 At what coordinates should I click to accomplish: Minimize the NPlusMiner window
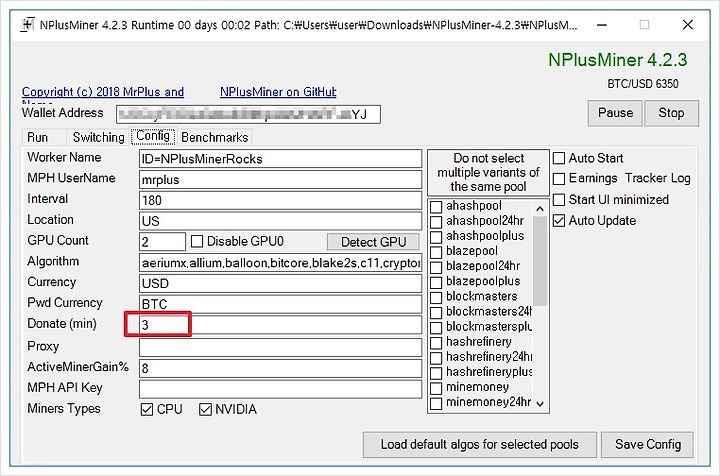(x=602, y=25)
